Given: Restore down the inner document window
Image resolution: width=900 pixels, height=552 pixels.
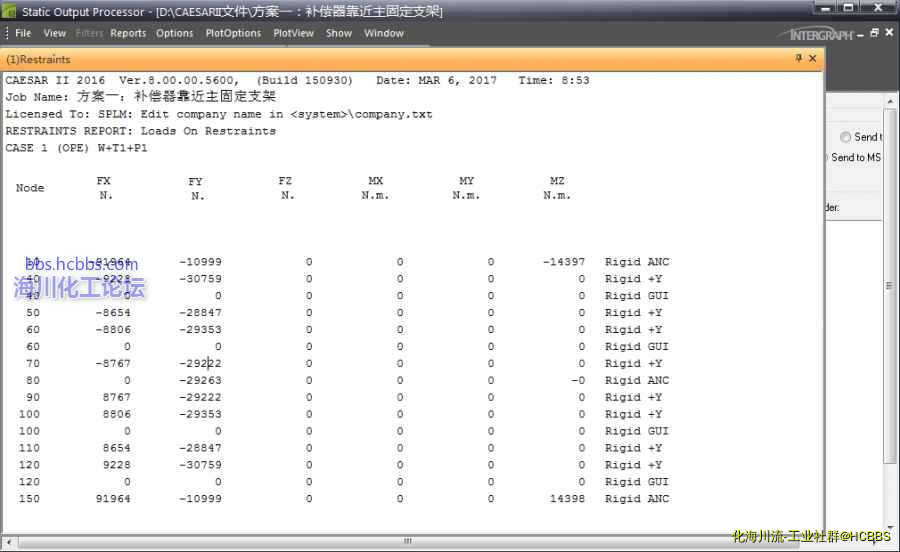Looking at the screenshot, I should [x=874, y=33].
